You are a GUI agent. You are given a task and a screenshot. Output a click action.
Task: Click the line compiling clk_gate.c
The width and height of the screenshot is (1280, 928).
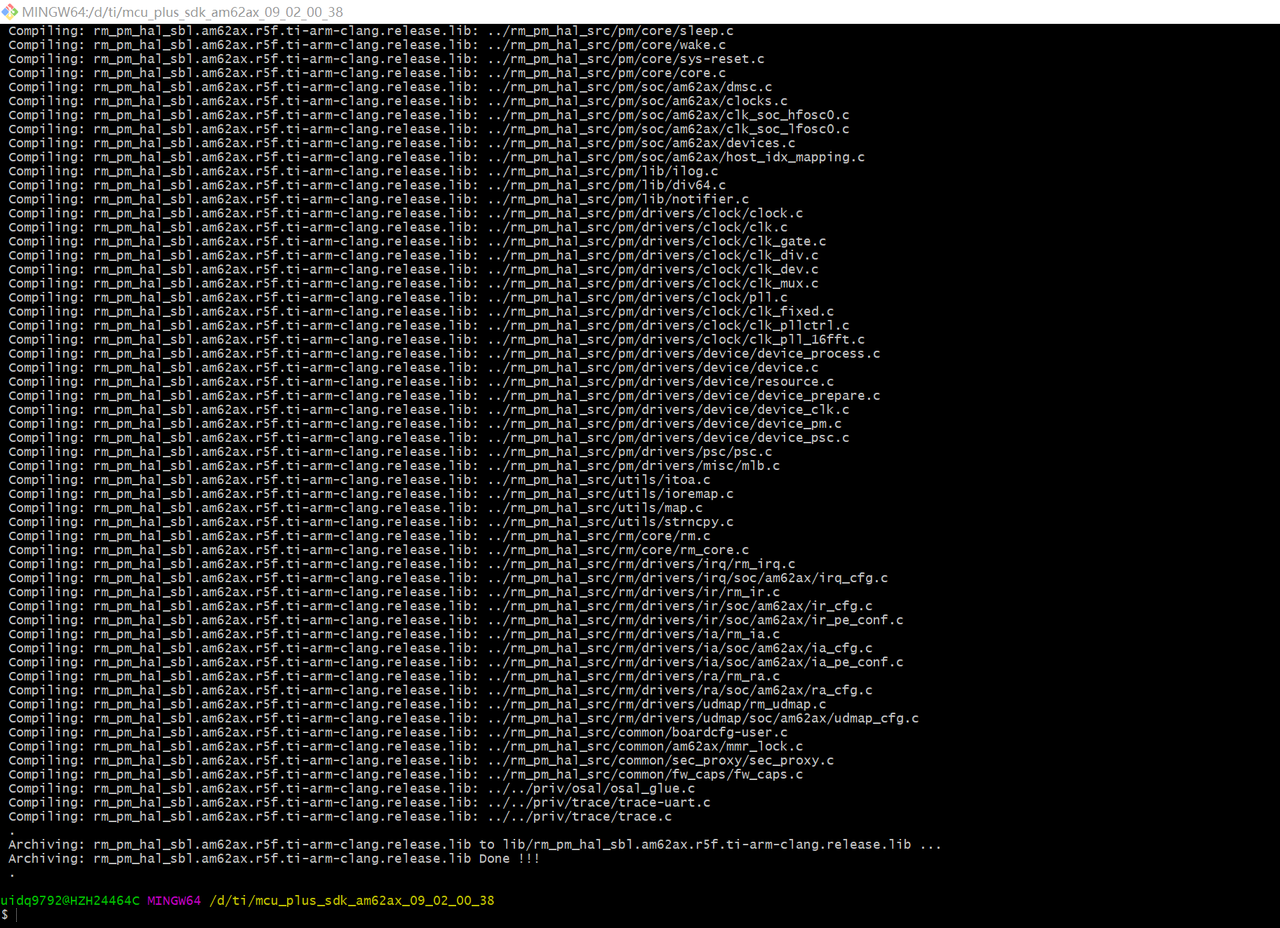tap(417, 241)
